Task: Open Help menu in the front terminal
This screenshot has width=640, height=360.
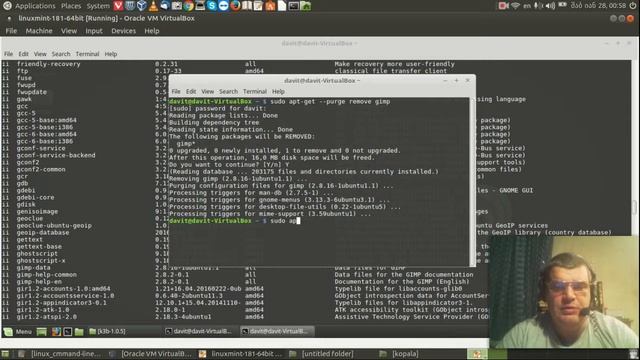Action: tap(278, 91)
